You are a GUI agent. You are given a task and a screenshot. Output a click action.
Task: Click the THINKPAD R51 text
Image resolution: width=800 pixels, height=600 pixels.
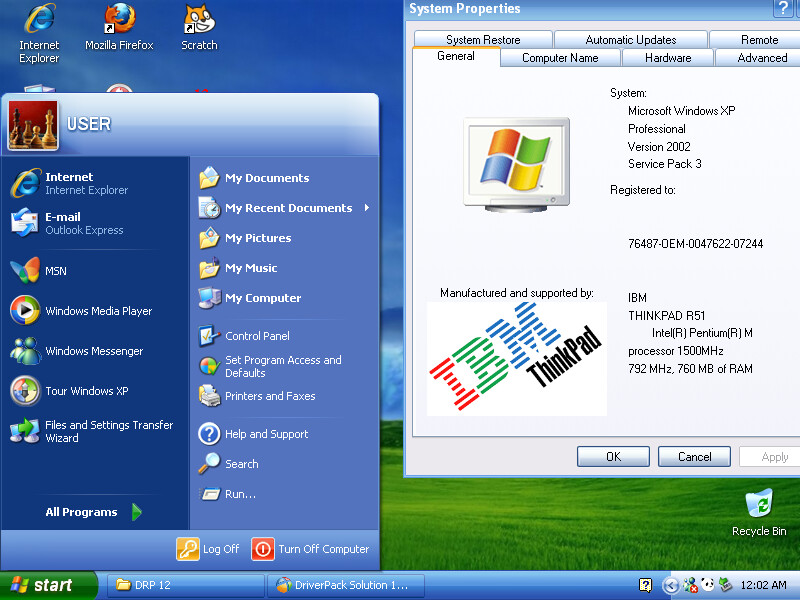point(666,315)
